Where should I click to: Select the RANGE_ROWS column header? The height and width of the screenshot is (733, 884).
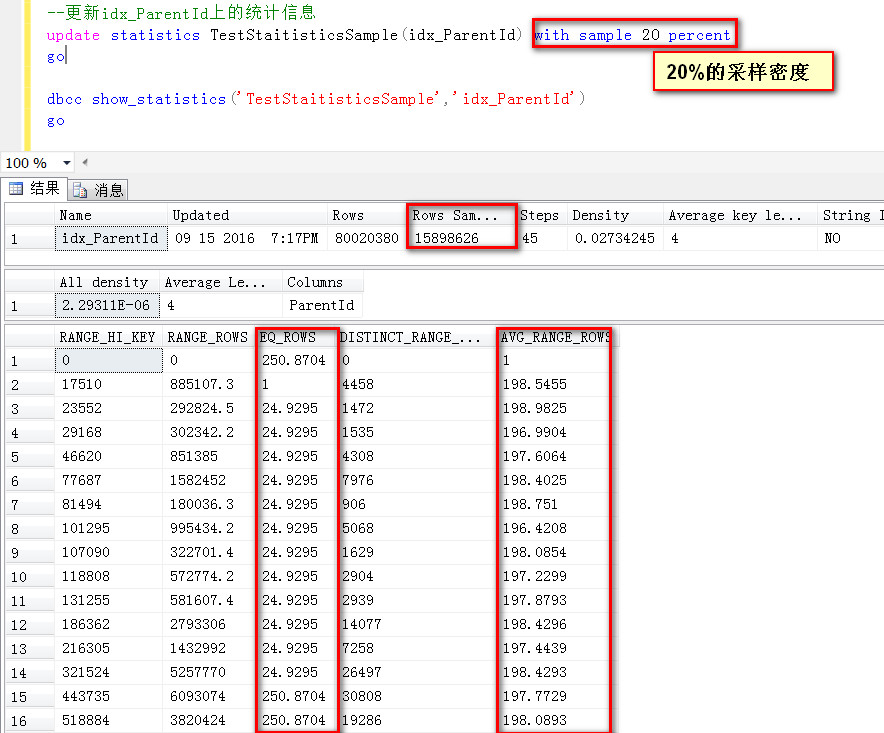point(208,337)
